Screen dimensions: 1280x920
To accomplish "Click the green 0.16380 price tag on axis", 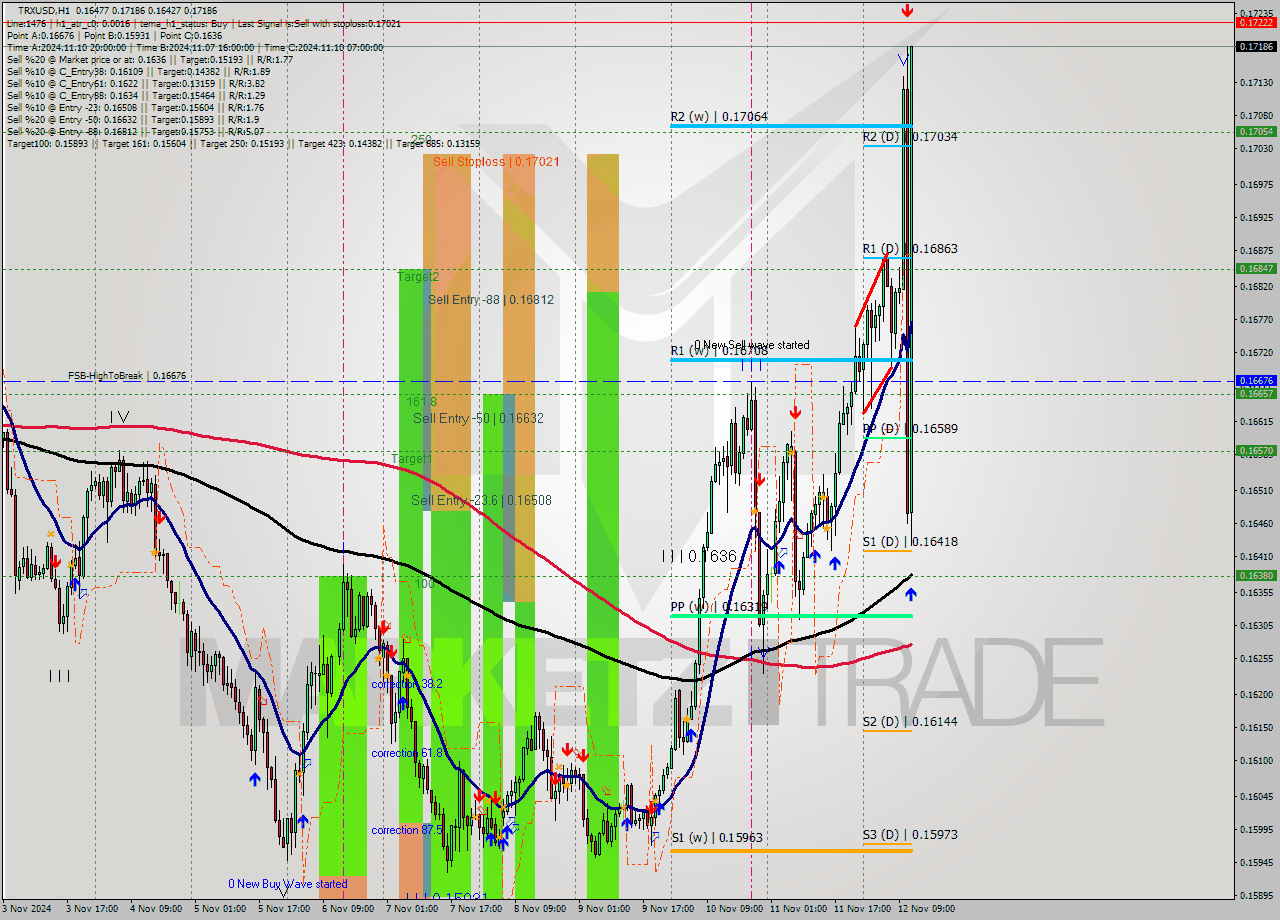I will click(1256, 576).
